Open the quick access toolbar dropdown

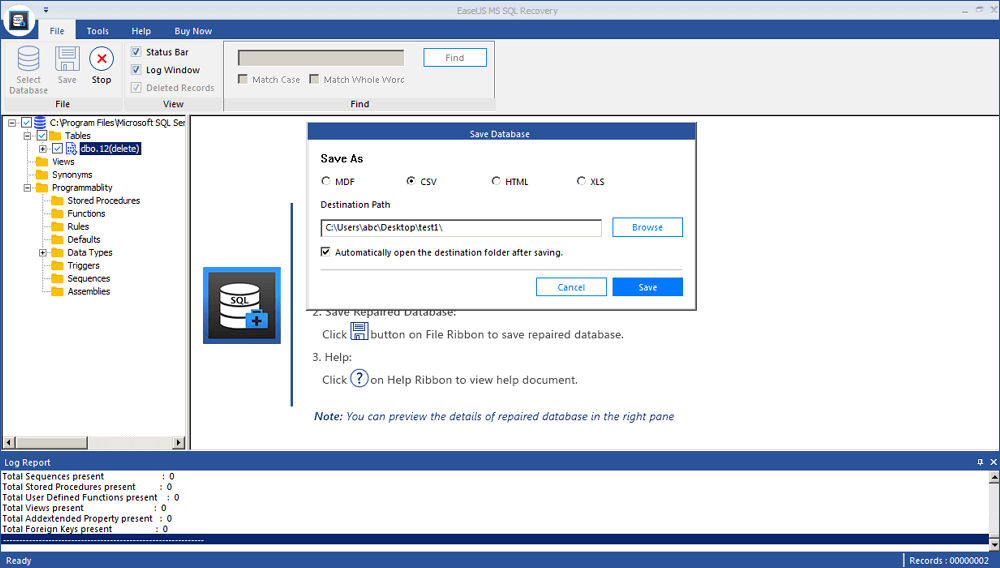click(46, 10)
